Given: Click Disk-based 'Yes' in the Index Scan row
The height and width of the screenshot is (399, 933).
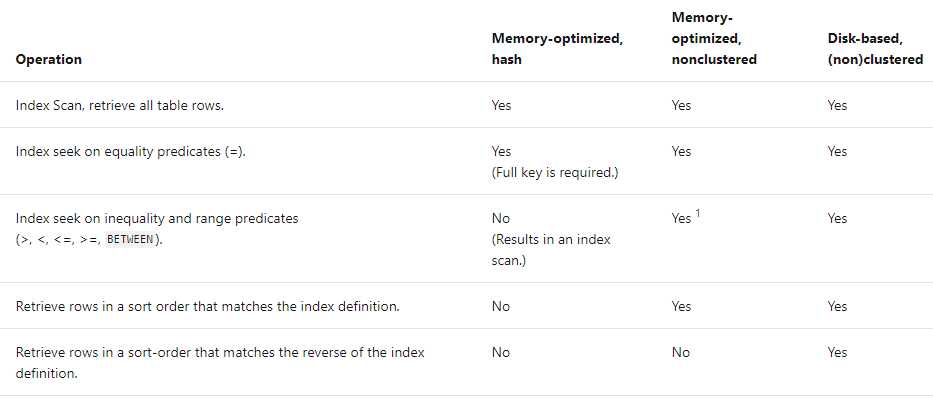Looking at the screenshot, I should (x=837, y=106).
